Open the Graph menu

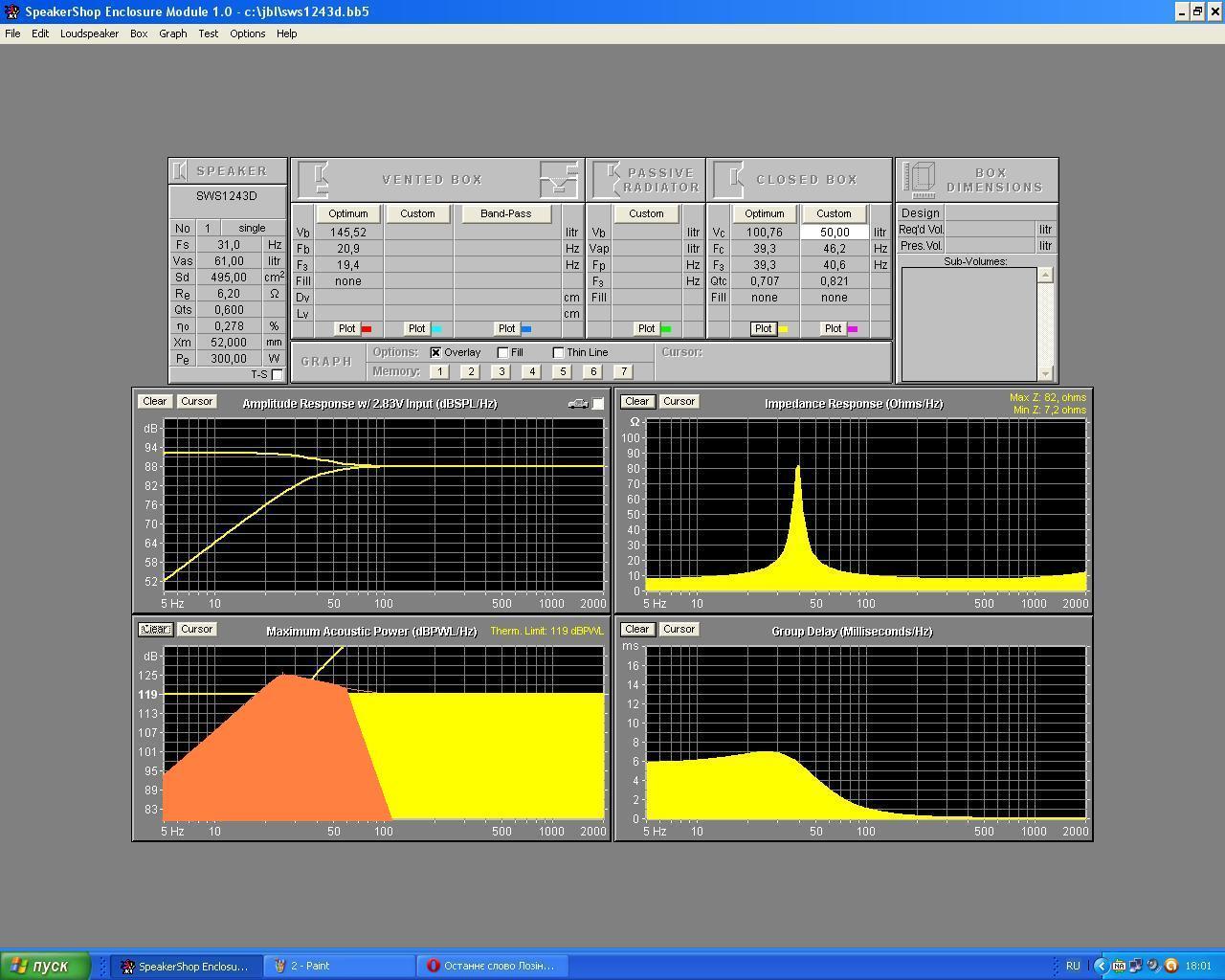coord(172,33)
